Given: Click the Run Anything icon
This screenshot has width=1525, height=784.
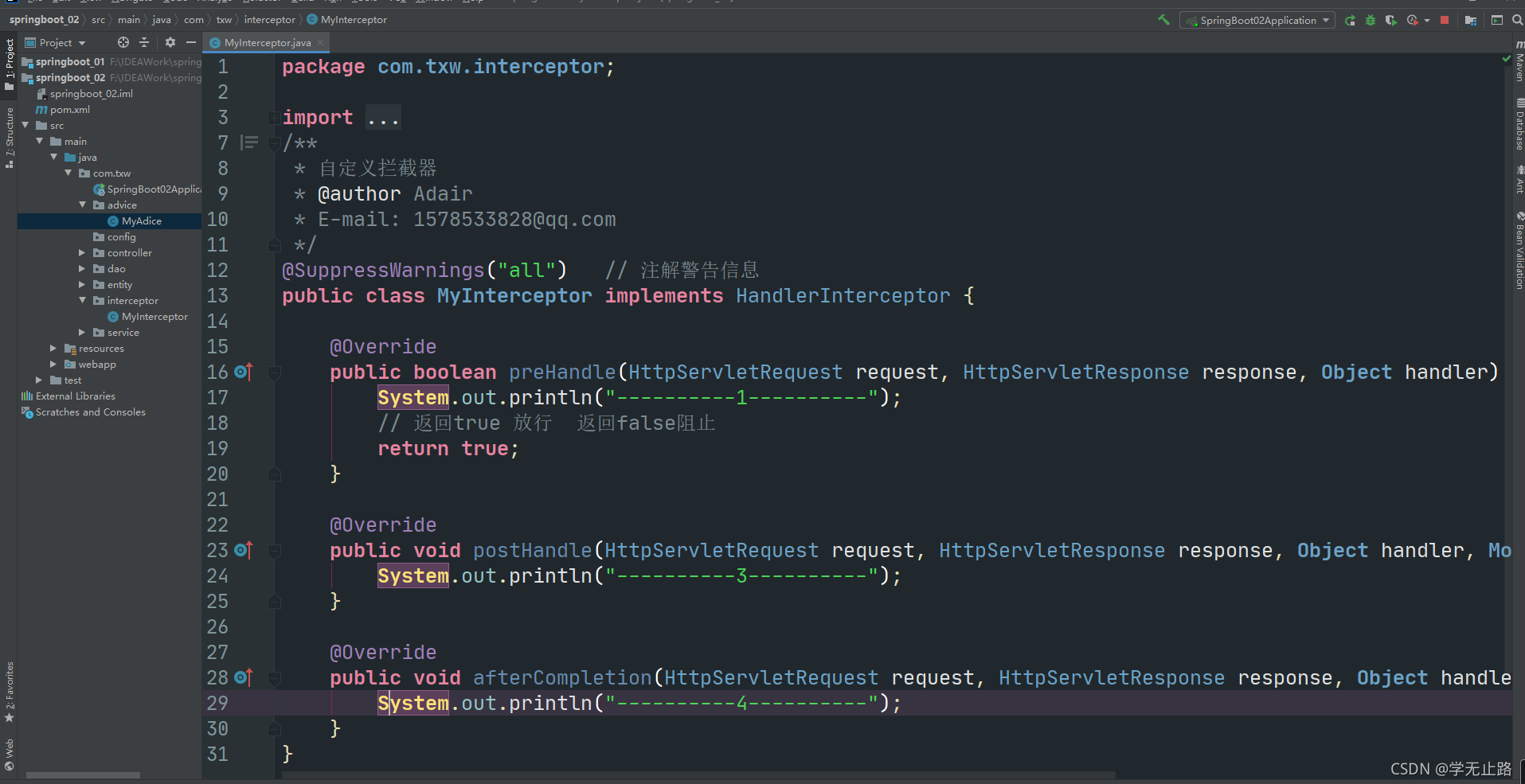Looking at the screenshot, I should (x=1497, y=20).
